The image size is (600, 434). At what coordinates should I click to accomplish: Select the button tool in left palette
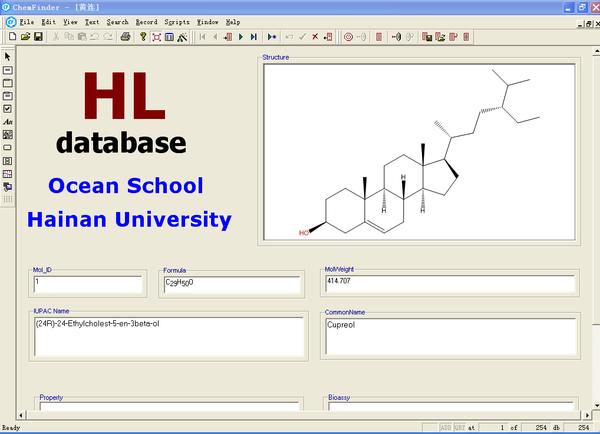[x=8, y=148]
